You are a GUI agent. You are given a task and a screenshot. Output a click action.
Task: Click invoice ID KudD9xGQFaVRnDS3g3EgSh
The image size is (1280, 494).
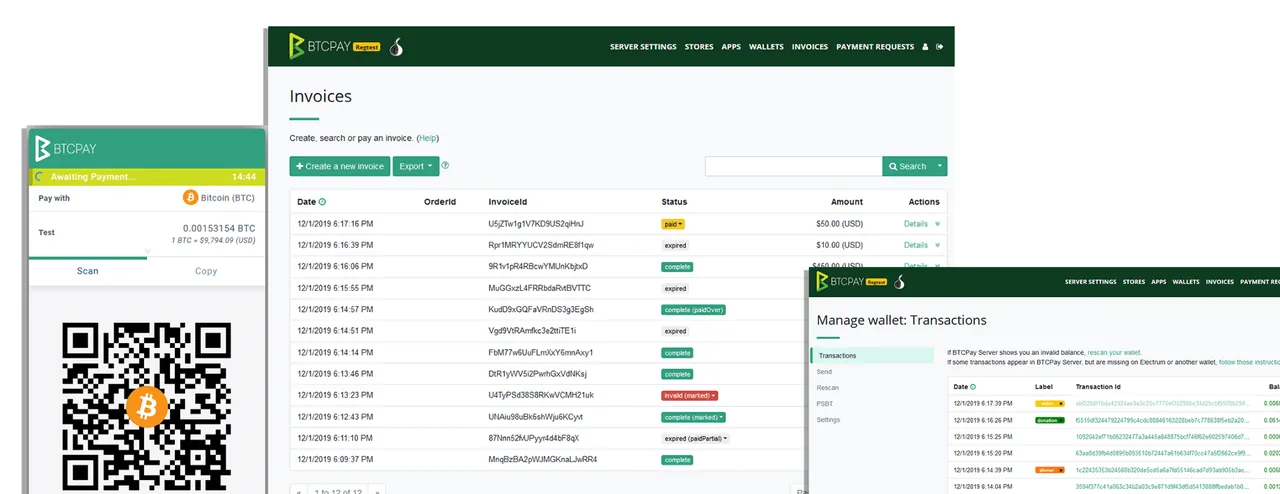(x=540, y=310)
